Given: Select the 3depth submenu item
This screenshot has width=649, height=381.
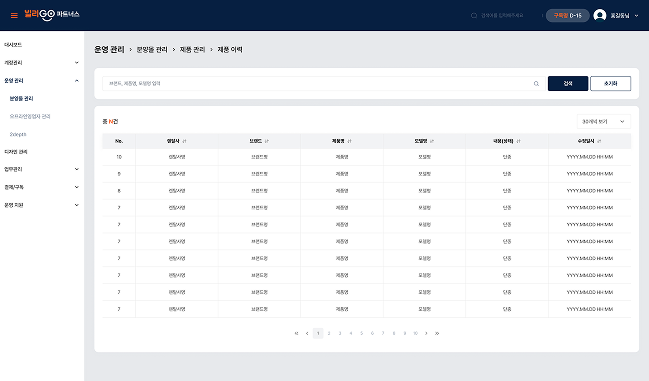Looking at the screenshot, I should click(18, 134).
